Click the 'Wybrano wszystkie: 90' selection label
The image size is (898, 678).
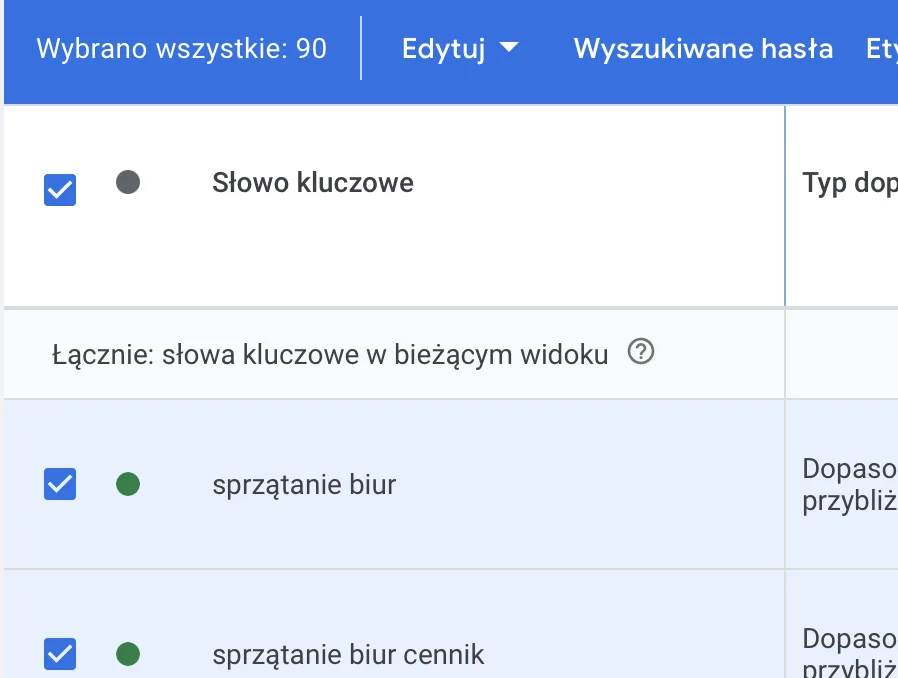[181, 49]
